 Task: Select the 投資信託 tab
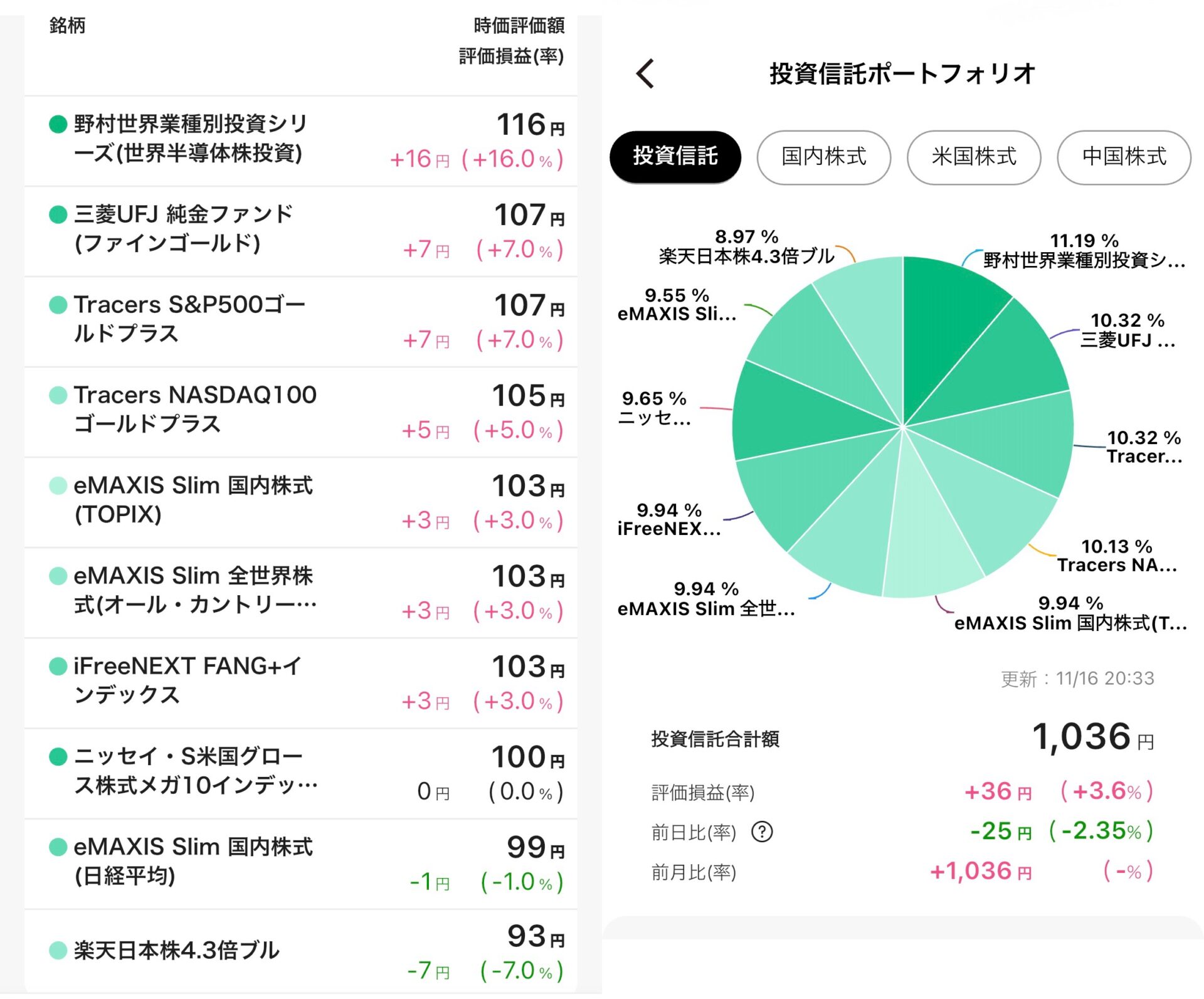pyautogui.click(x=675, y=157)
